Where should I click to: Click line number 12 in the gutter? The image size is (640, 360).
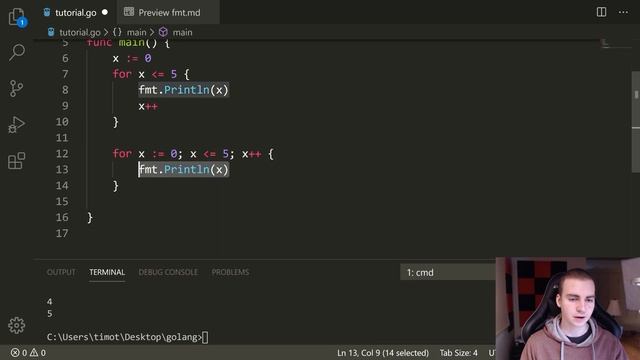coord(62,153)
